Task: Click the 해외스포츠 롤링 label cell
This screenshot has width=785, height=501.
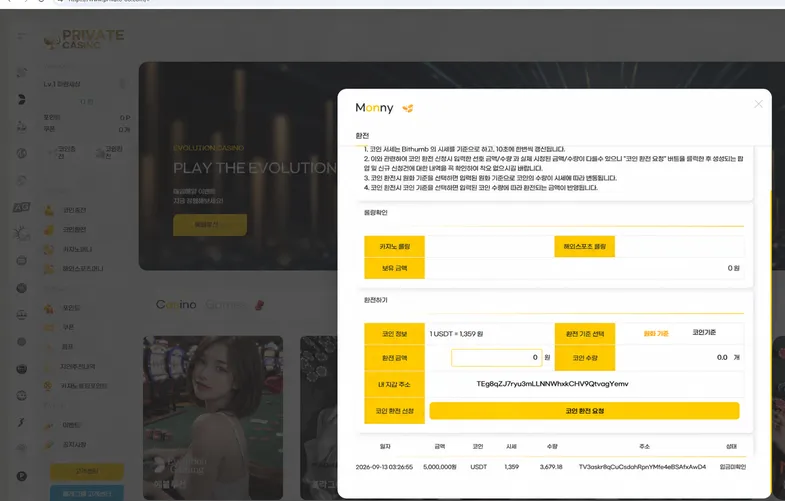Action: coord(584,246)
